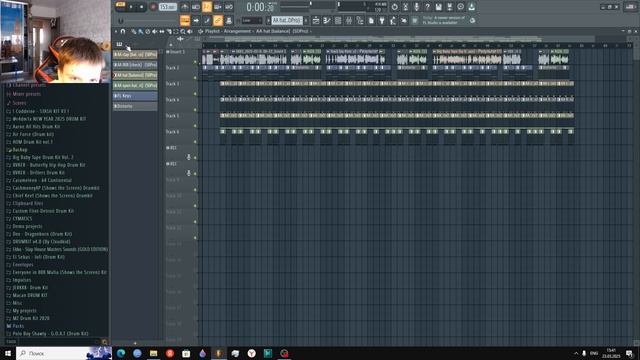
Task: Mute Track 2 via its green dot
Action: click(x=195, y=78)
